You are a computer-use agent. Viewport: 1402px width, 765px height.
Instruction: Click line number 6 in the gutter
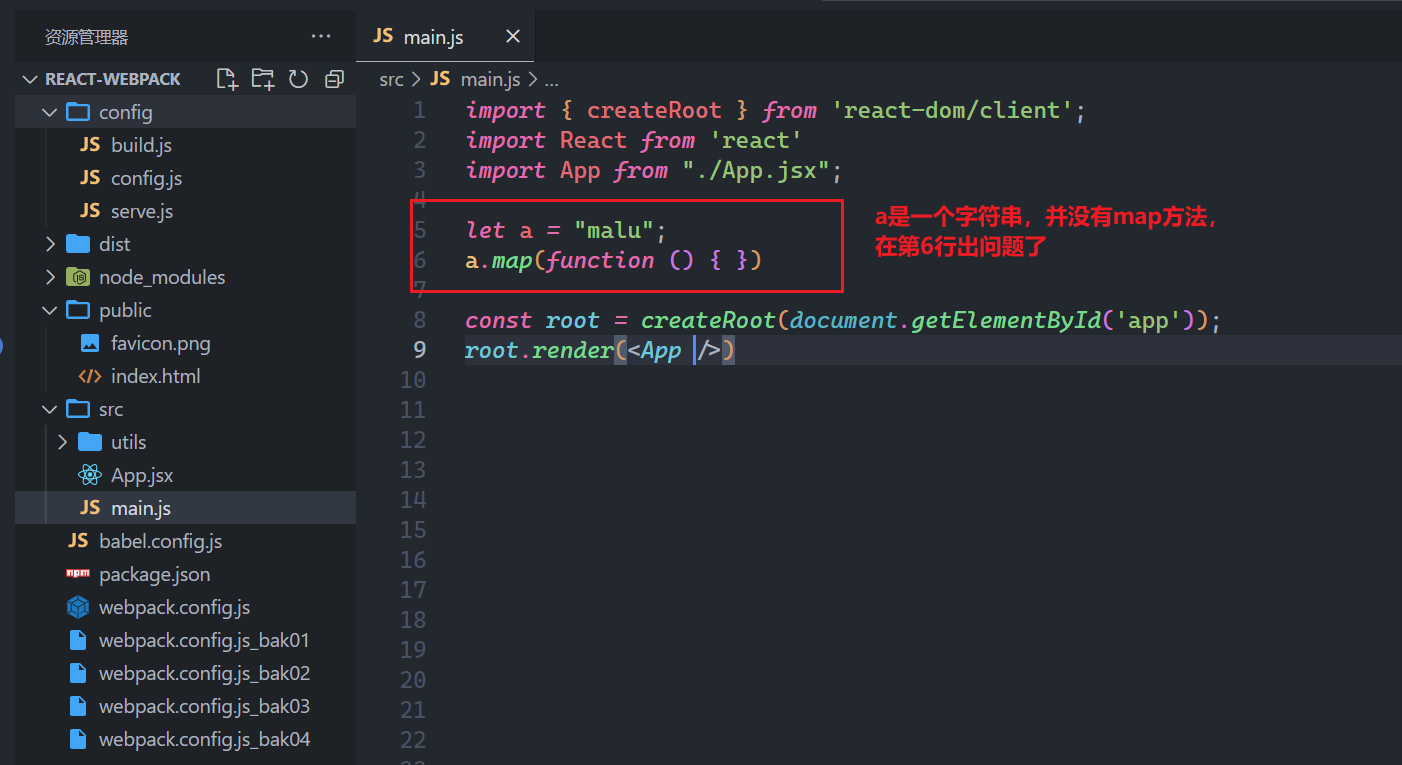(x=420, y=260)
